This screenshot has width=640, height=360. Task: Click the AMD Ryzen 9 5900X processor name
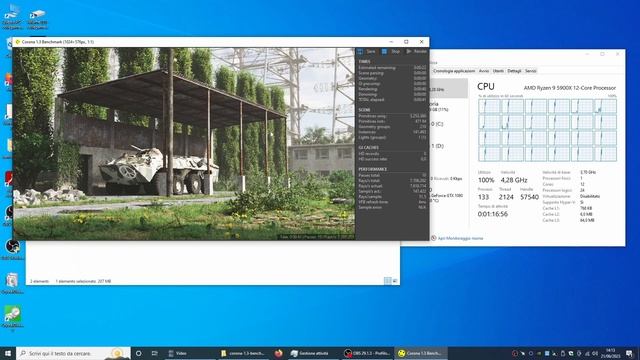pyautogui.click(x=570, y=88)
